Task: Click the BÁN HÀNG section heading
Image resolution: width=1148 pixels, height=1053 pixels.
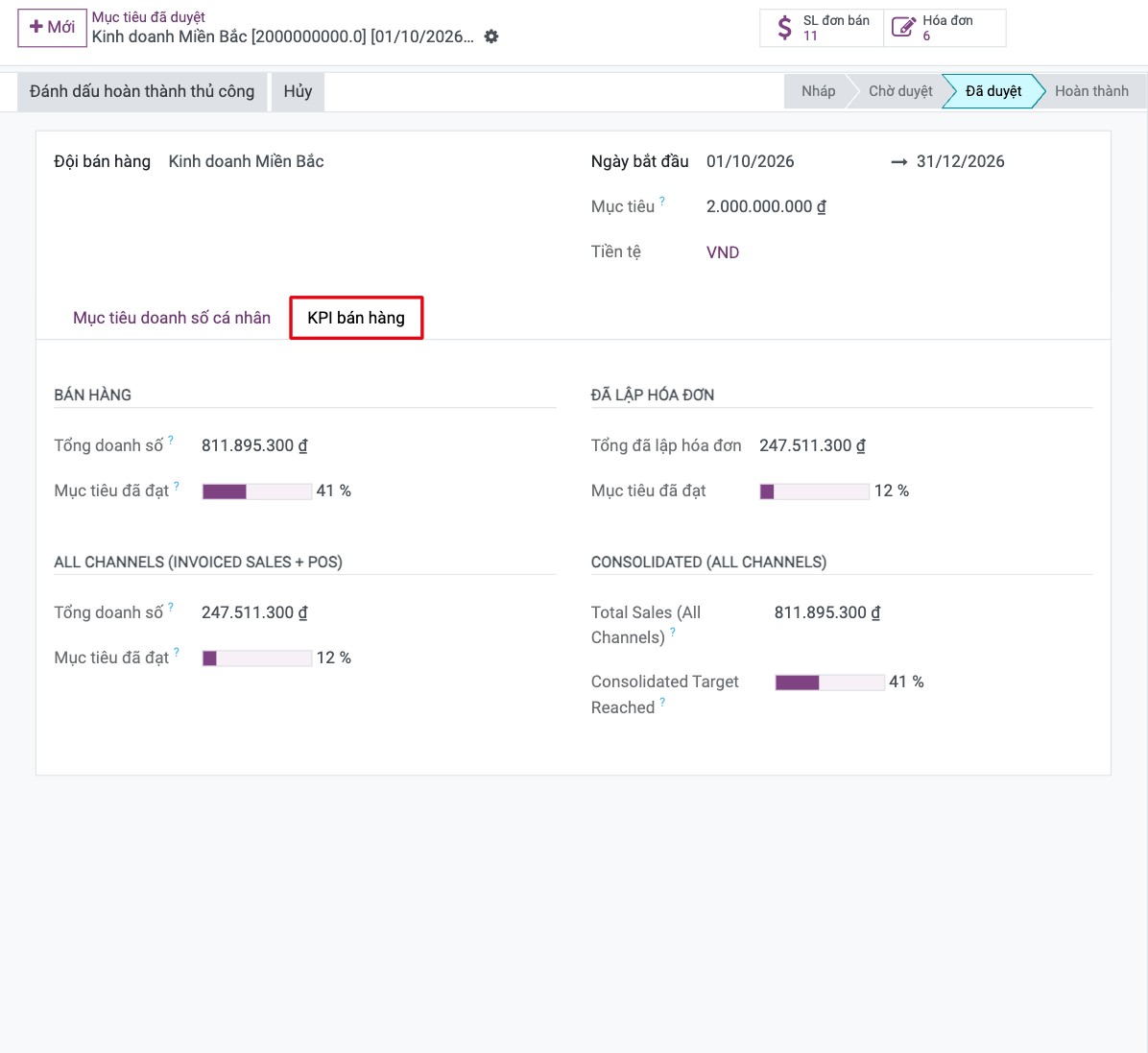Action: click(93, 395)
